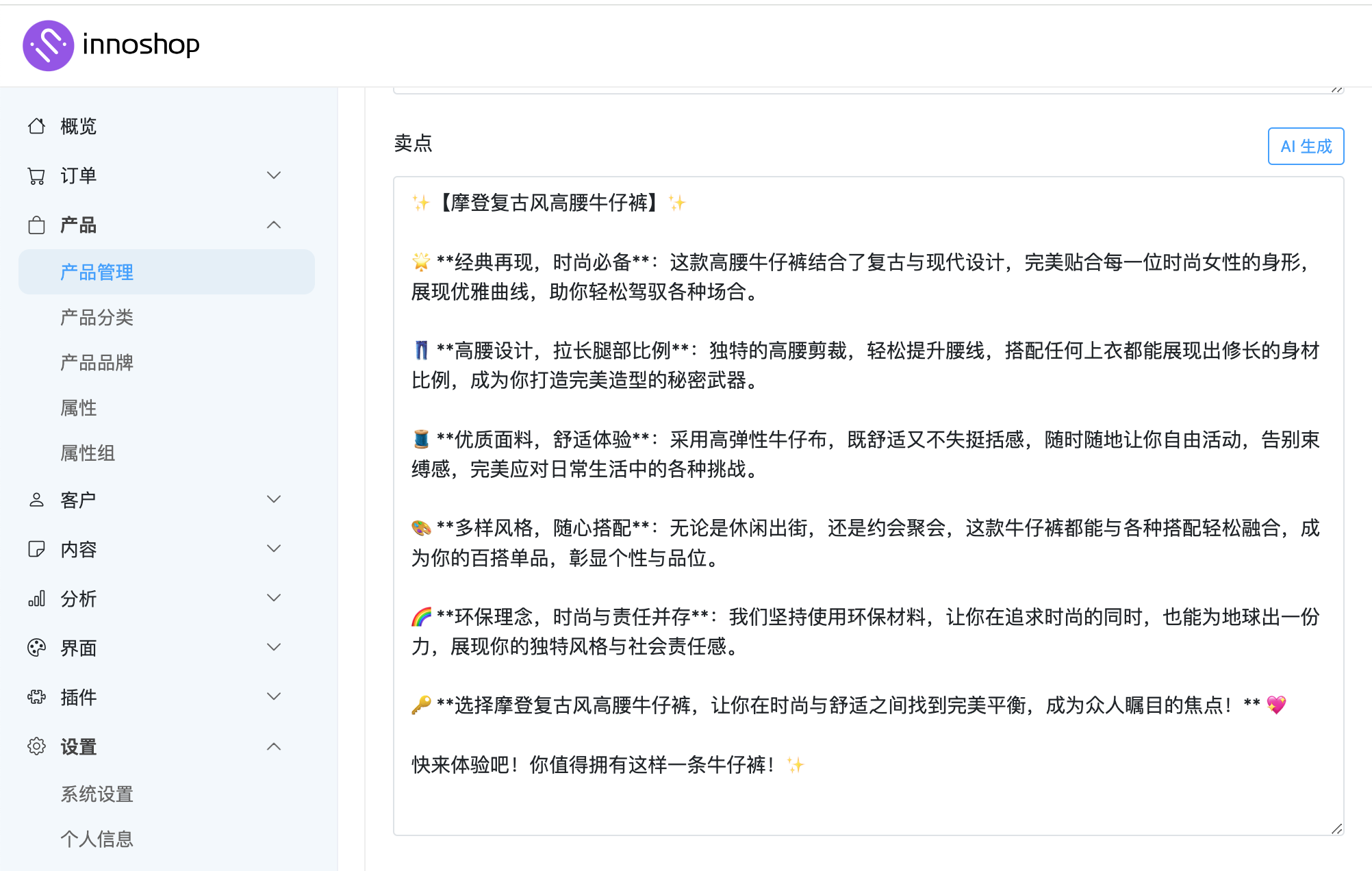The image size is (1372, 871).
Task: Click the bar chart icon beside 分析
Action: 36,598
